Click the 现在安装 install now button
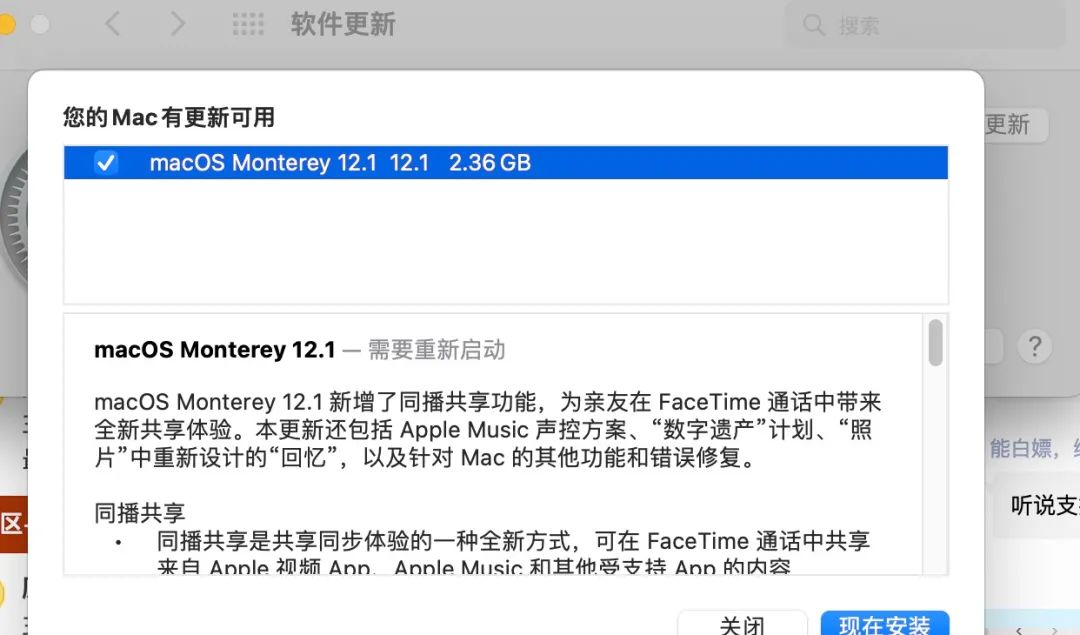This screenshot has height=635, width=1080. [884, 624]
